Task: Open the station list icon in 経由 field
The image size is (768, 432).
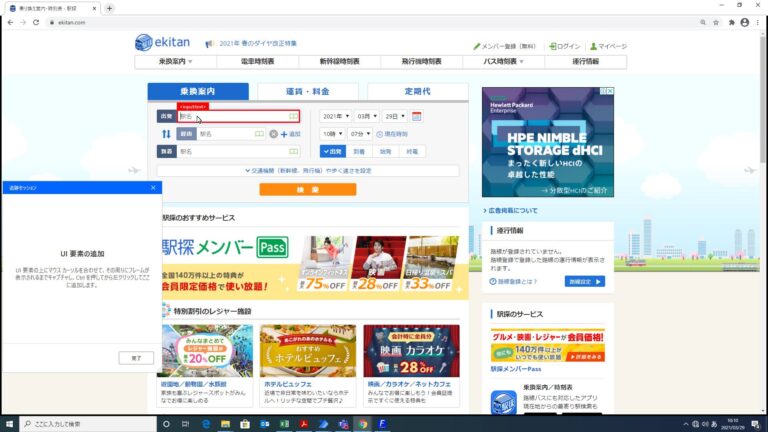Action: click(x=259, y=134)
